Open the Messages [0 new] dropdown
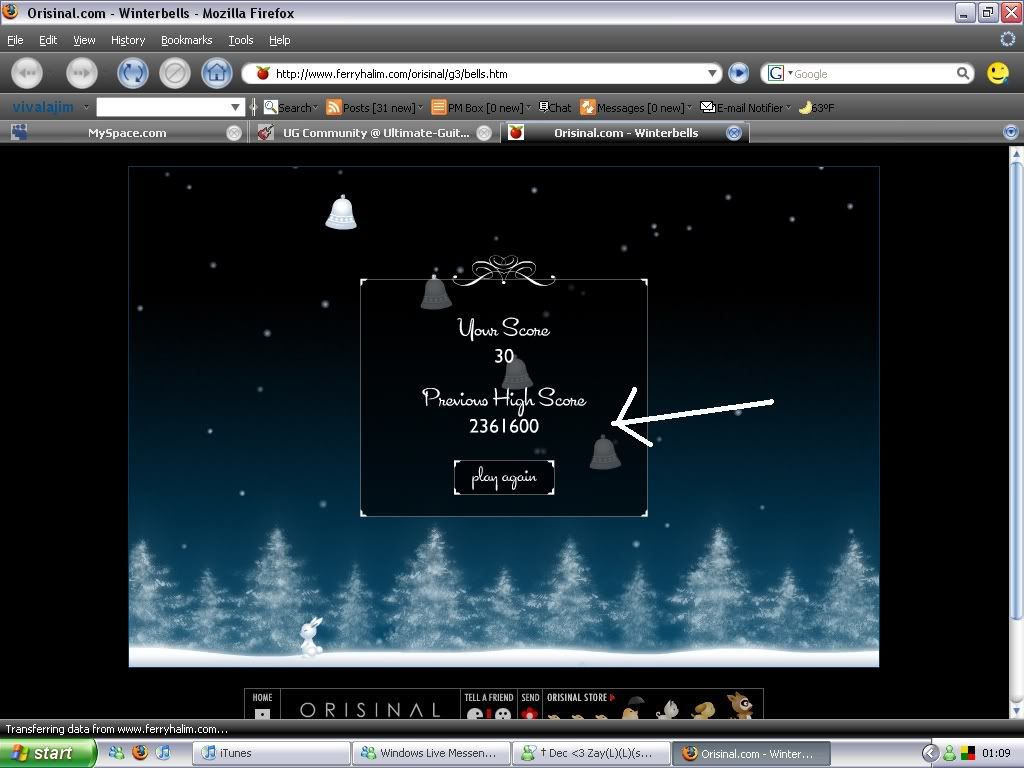The width and height of the screenshot is (1024, 768). (x=689, y=108)
